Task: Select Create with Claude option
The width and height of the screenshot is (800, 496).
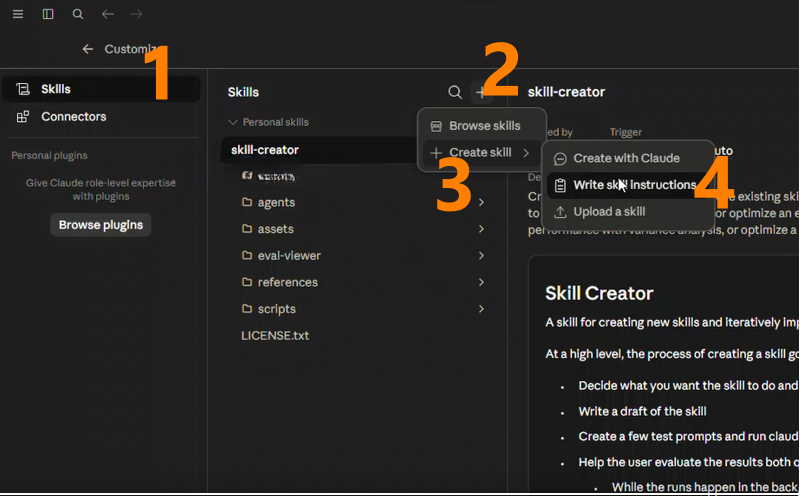Action: [x=629, y=158]
